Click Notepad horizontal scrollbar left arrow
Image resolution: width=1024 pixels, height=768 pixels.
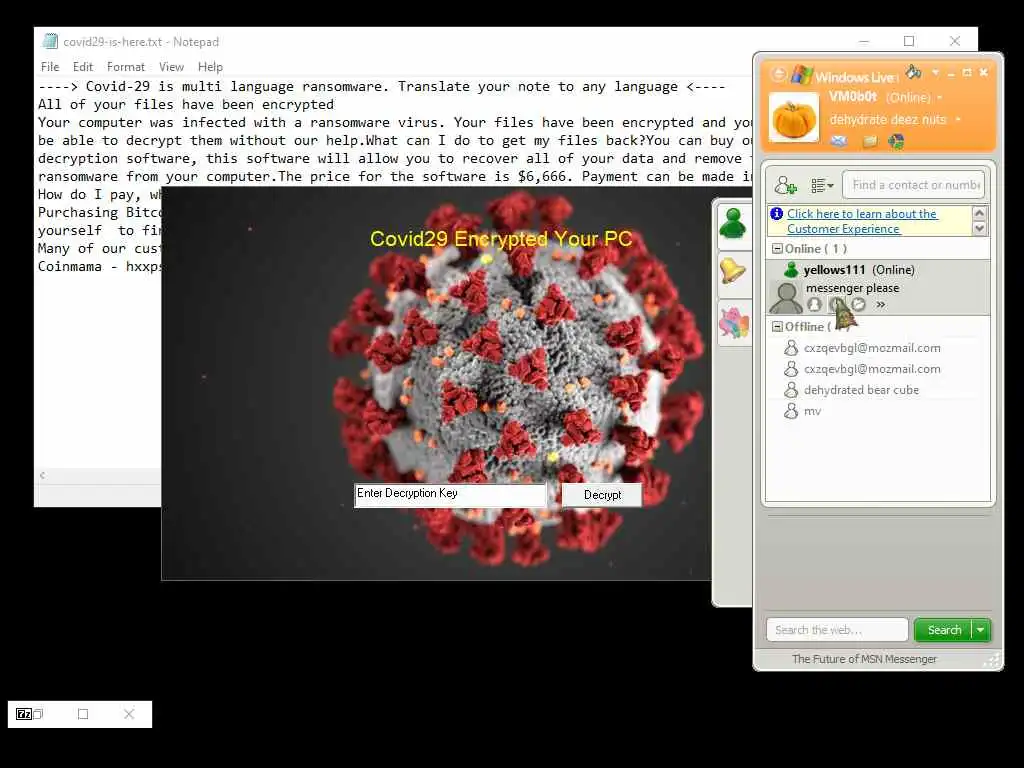tap(42, 475)
